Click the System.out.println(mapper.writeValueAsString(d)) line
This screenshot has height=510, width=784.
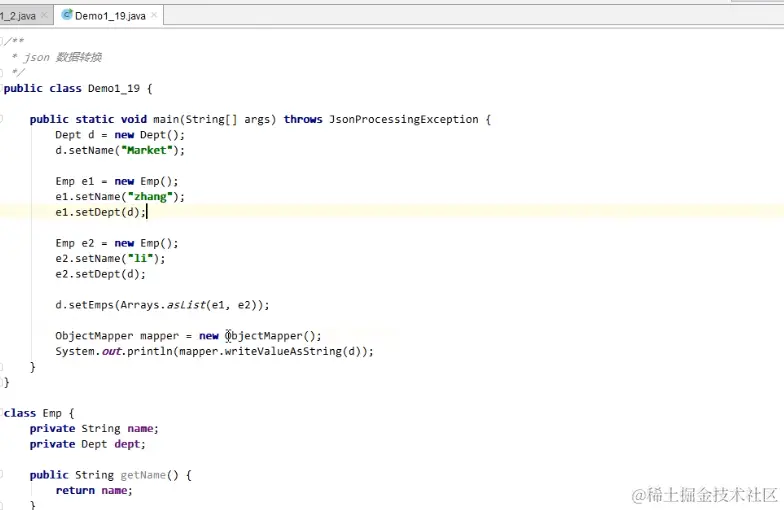[x=214, y=352]
